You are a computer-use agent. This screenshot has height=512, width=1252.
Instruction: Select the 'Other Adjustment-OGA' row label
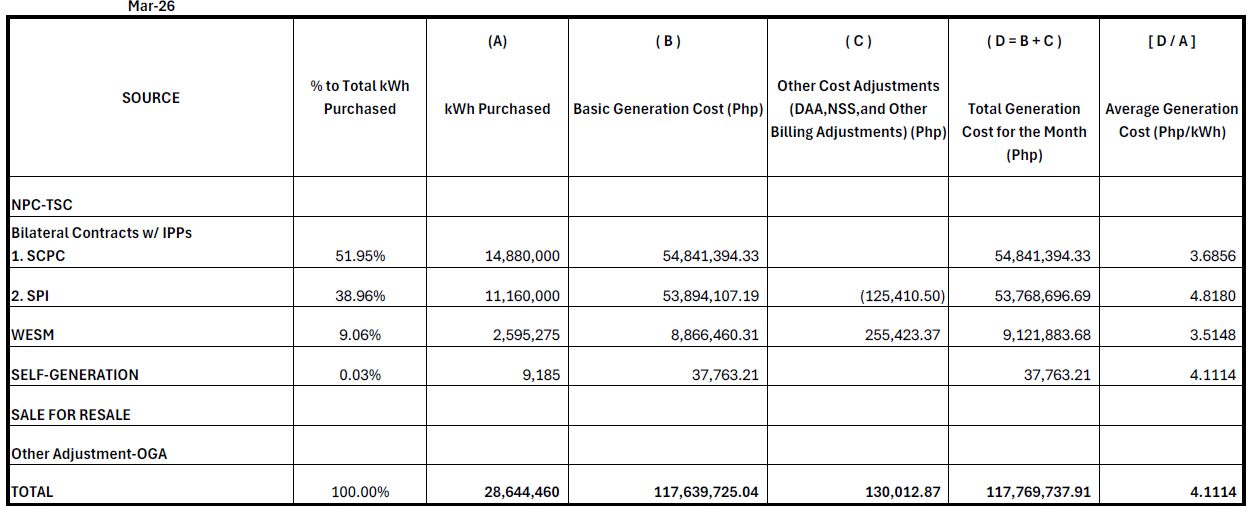[x=89, y=454]
